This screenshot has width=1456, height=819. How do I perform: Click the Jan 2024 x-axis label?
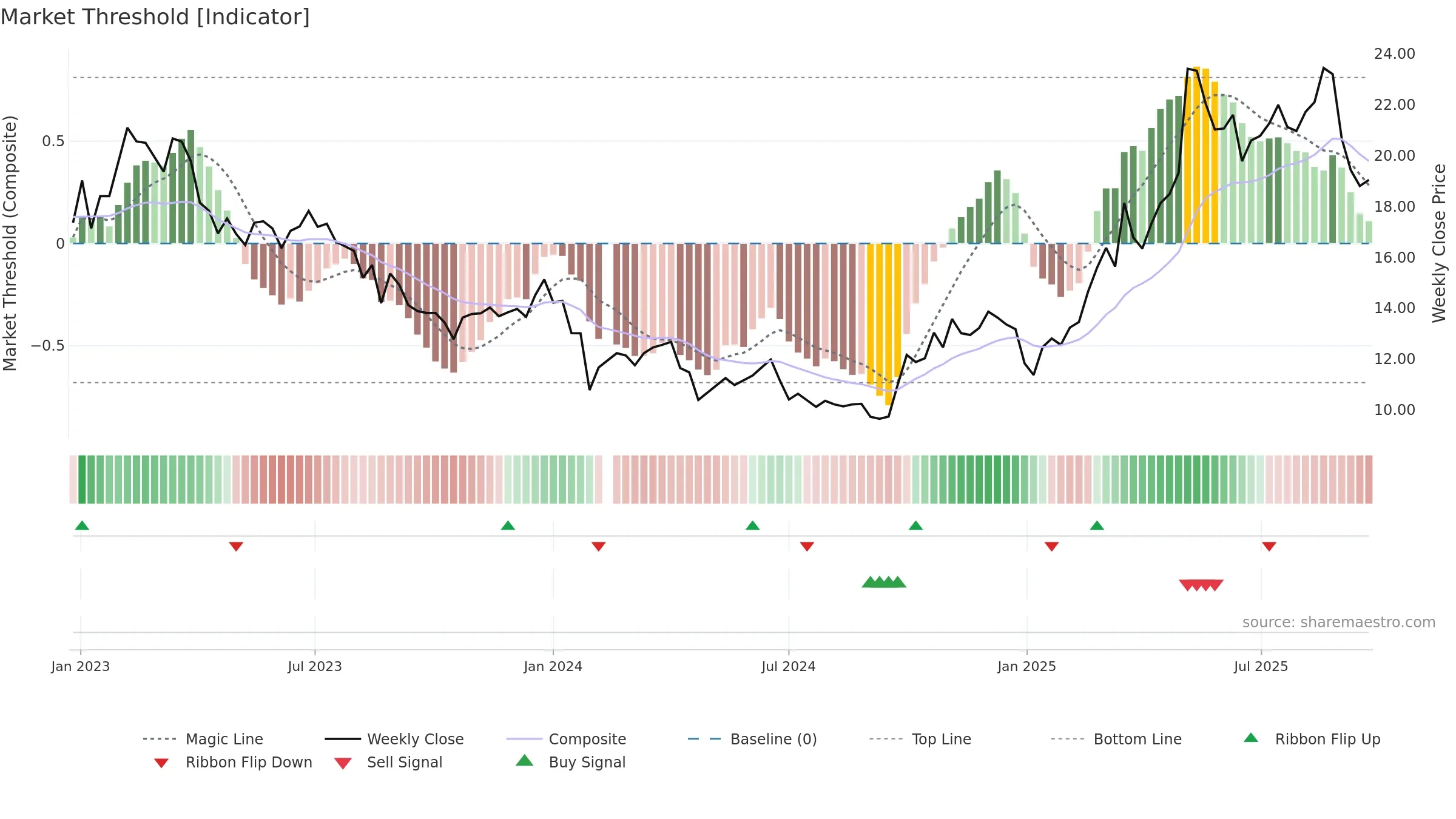pos(553,667)
